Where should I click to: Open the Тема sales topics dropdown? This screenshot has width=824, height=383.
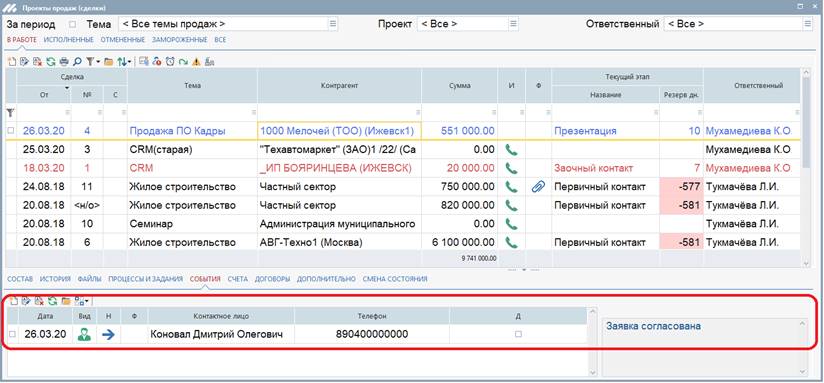point(333,24)
